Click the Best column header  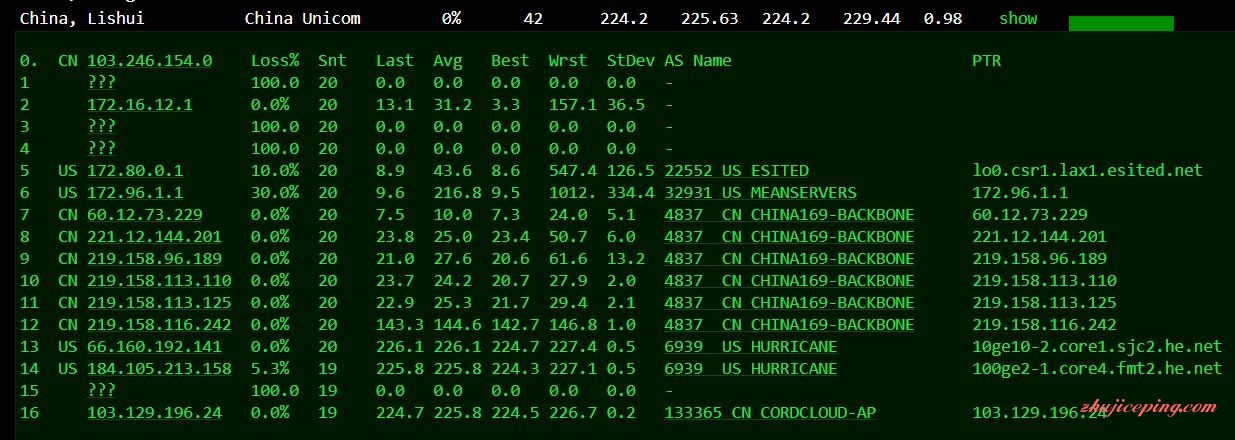[x=510, y=61]
